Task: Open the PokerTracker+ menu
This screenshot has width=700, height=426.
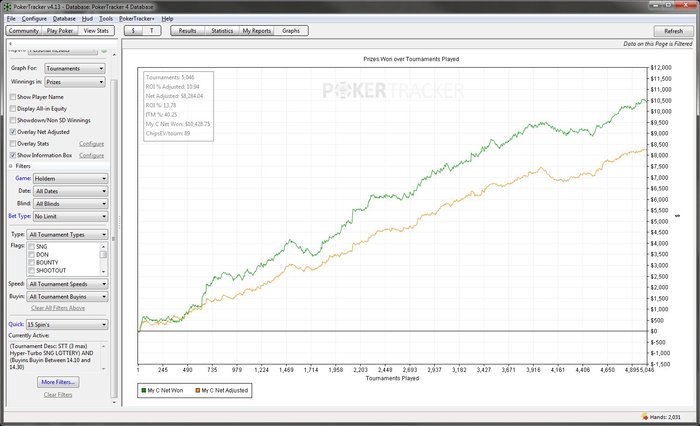Action: click(137, 19)
